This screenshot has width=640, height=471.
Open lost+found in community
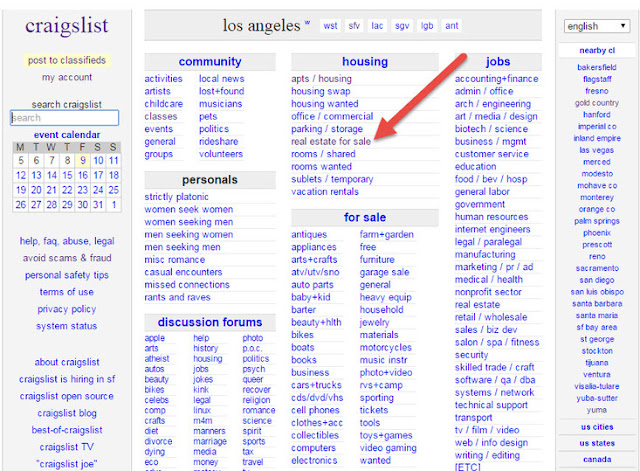pyautogui.click(x=222, y=91)
